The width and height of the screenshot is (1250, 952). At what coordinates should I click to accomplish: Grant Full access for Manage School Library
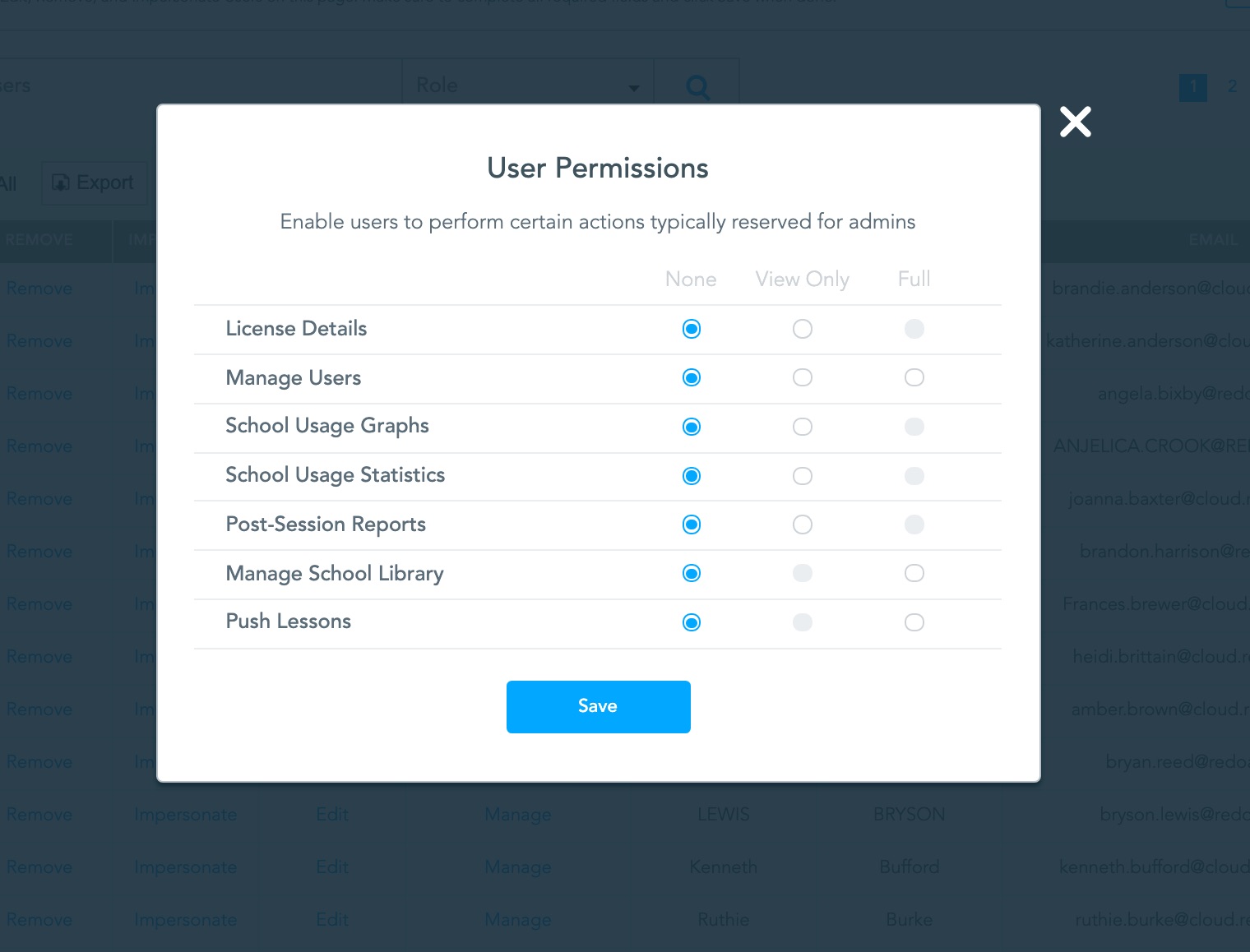pos(914,573)
